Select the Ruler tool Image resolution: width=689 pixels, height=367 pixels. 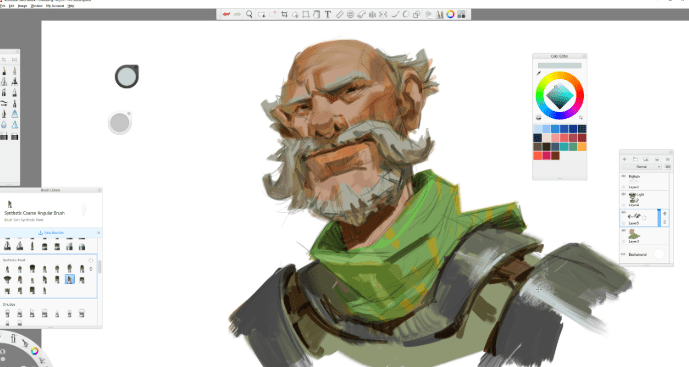(x=339, y=15)
